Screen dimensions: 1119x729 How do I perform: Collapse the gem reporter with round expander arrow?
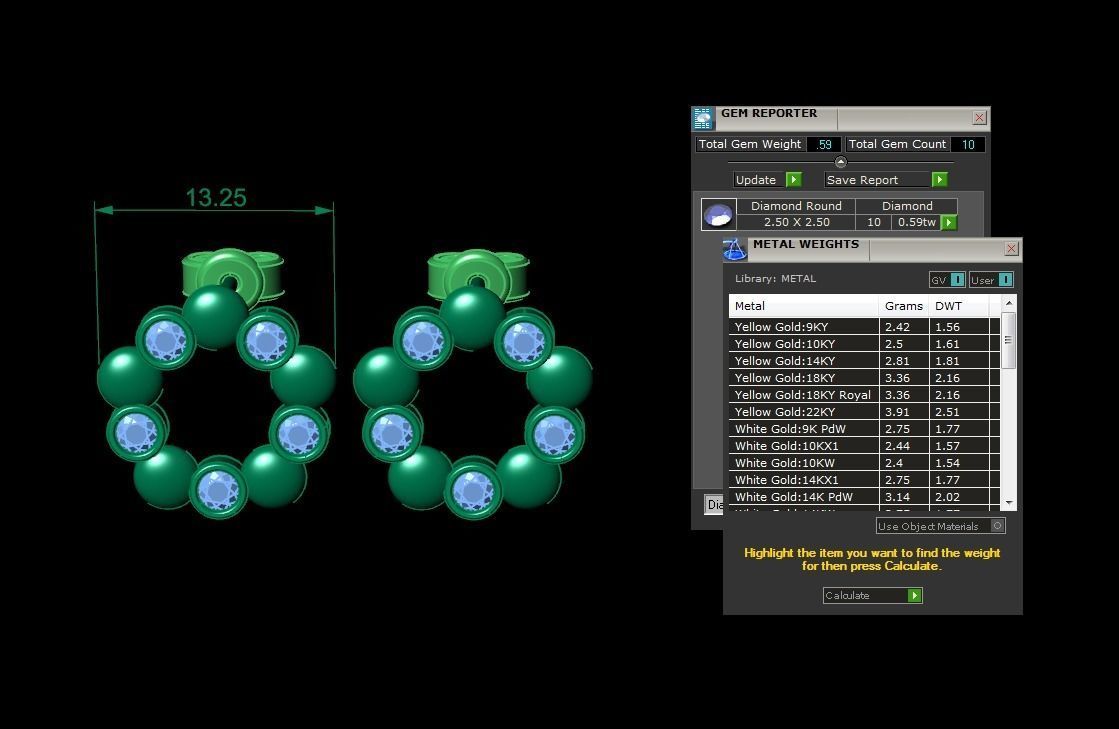[841, 162]
